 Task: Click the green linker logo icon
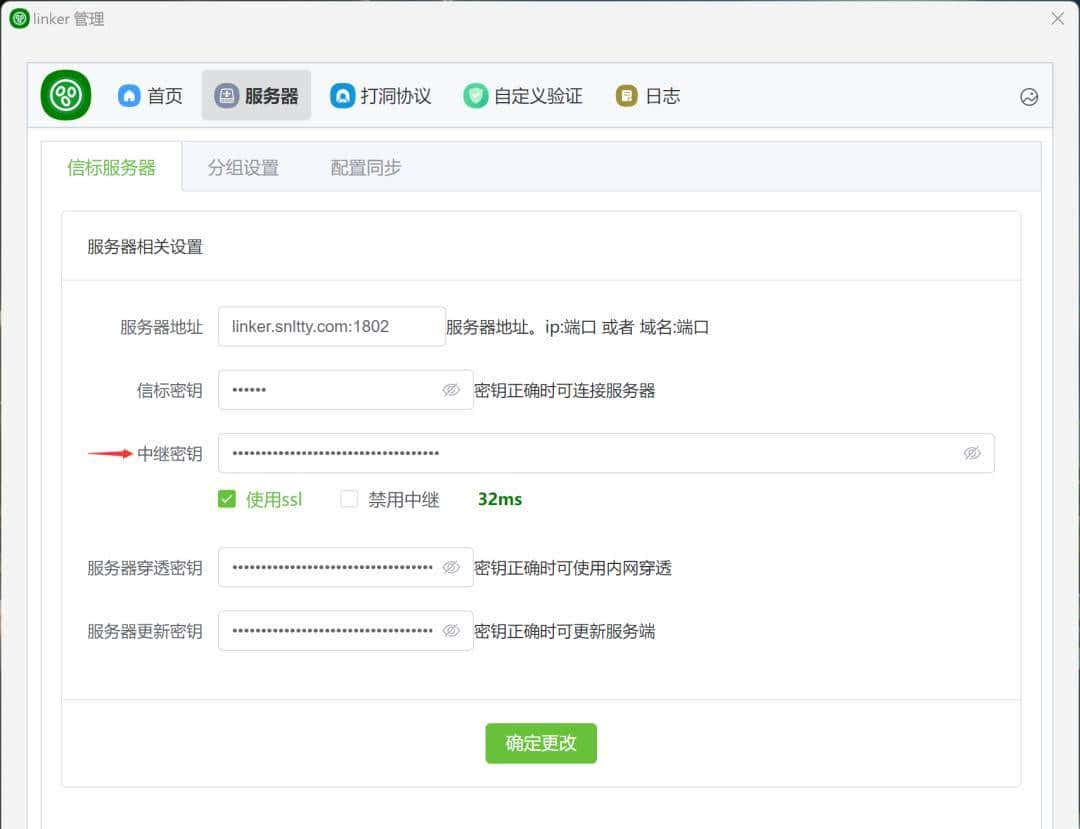[64, 95]
